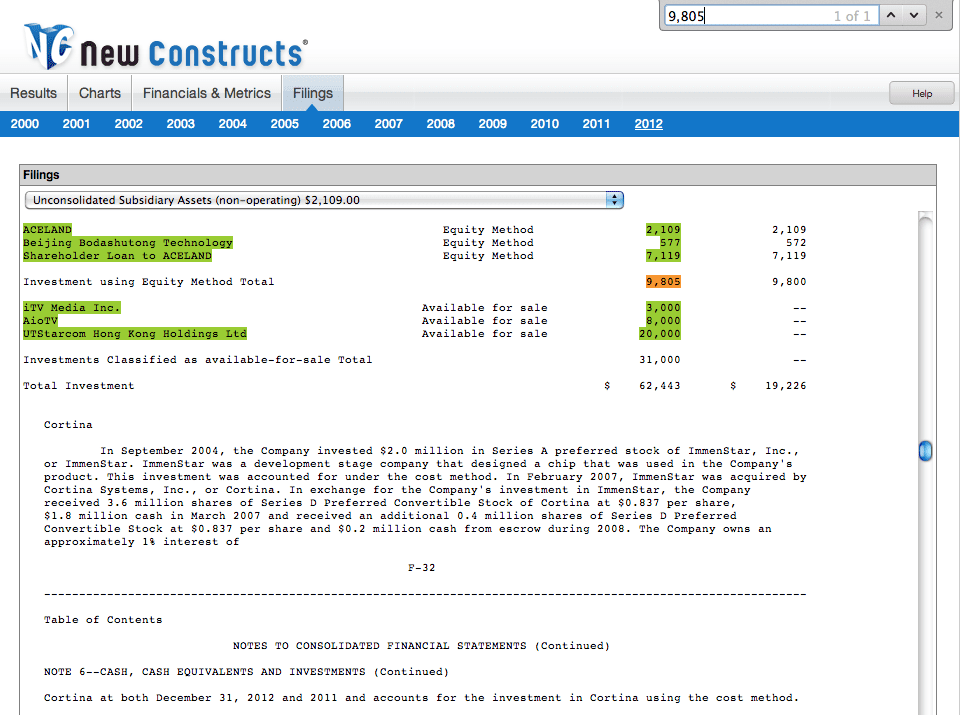
Task: Select year 2012 filings
Action: click(648, 124)
